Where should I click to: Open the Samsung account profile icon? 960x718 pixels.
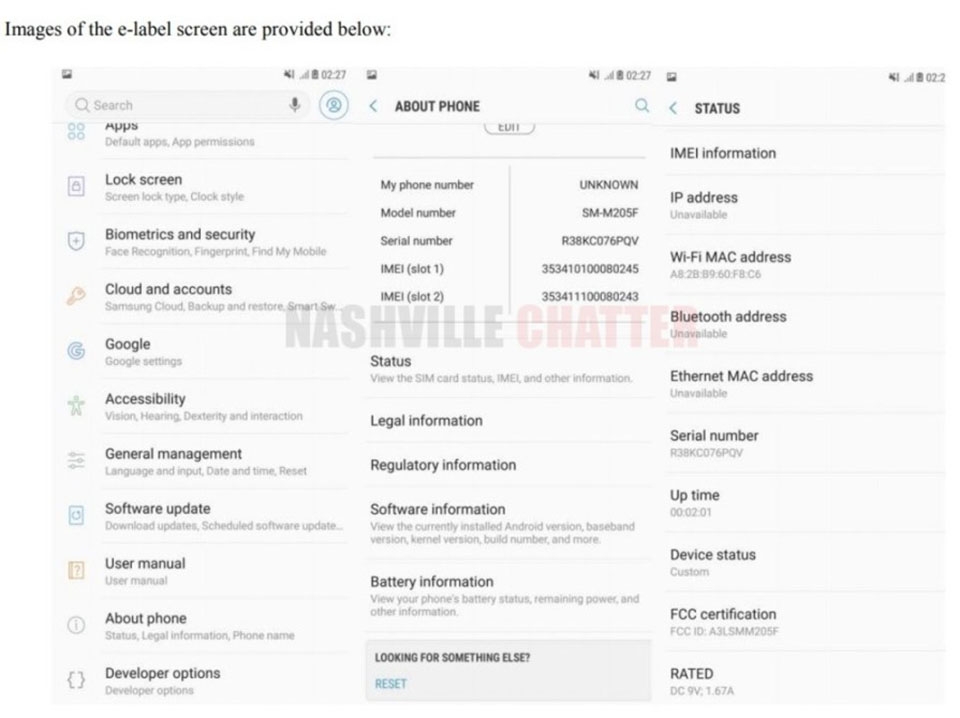pos(334,105)
